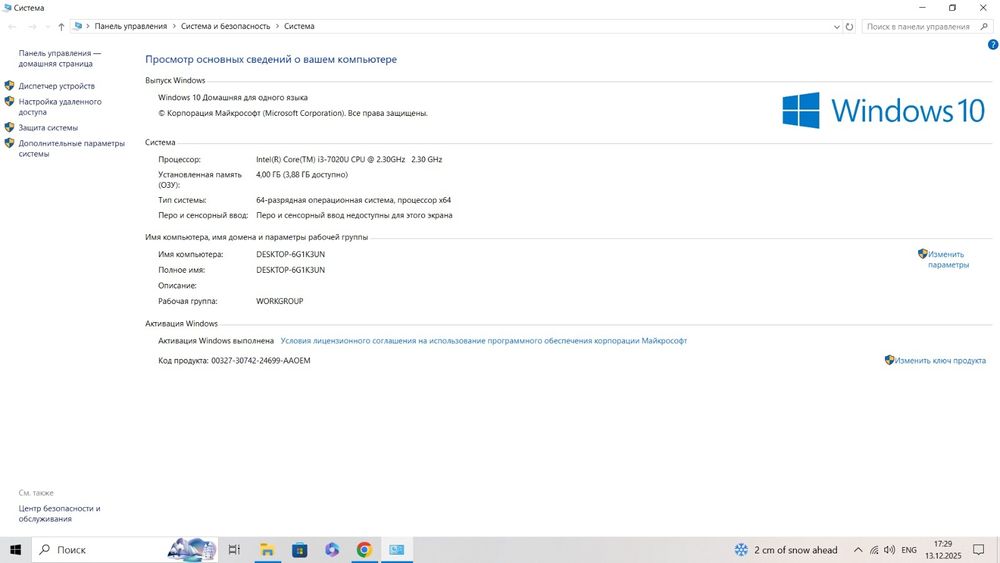Select 'Система и безопасность' breadcrumb
The image size is (1000, 563).
pyautogui.click(x=226, y=26)
